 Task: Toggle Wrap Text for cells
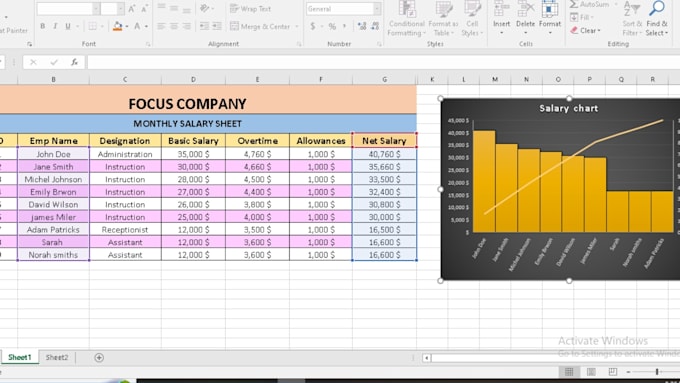pyautogui.click(x=250, y=9)
